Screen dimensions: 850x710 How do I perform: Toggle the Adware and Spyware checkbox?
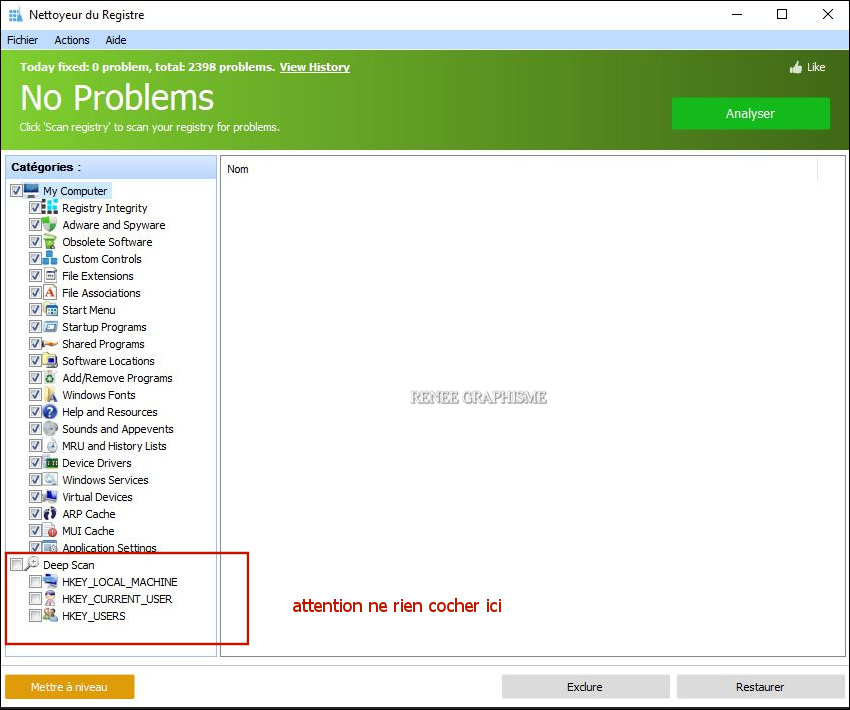(x=35, y=224)
